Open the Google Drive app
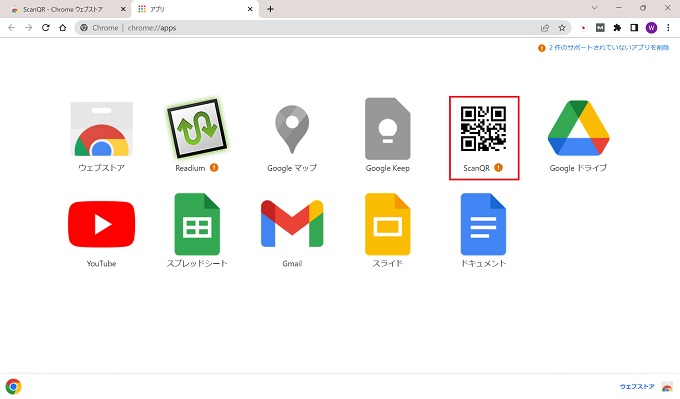680x399 pixels. pyautogui.click(x=579, y=128)
